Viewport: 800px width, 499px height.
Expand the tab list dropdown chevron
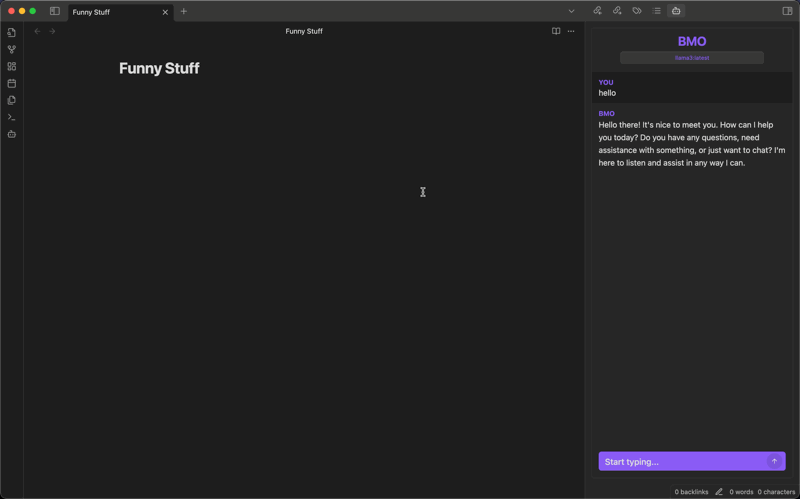pos(571,11)
